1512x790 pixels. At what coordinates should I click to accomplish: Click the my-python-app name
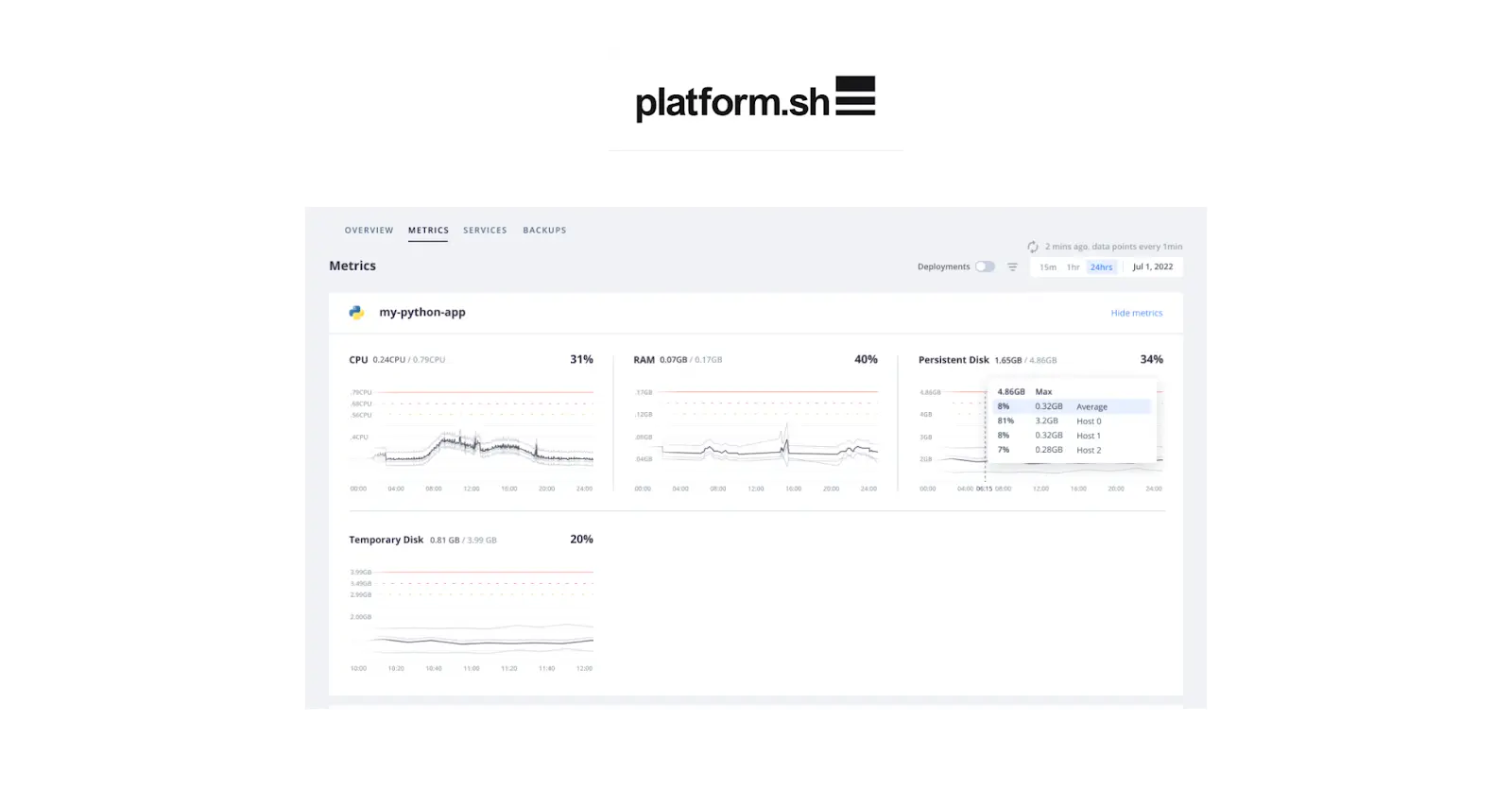coord(422,313)
